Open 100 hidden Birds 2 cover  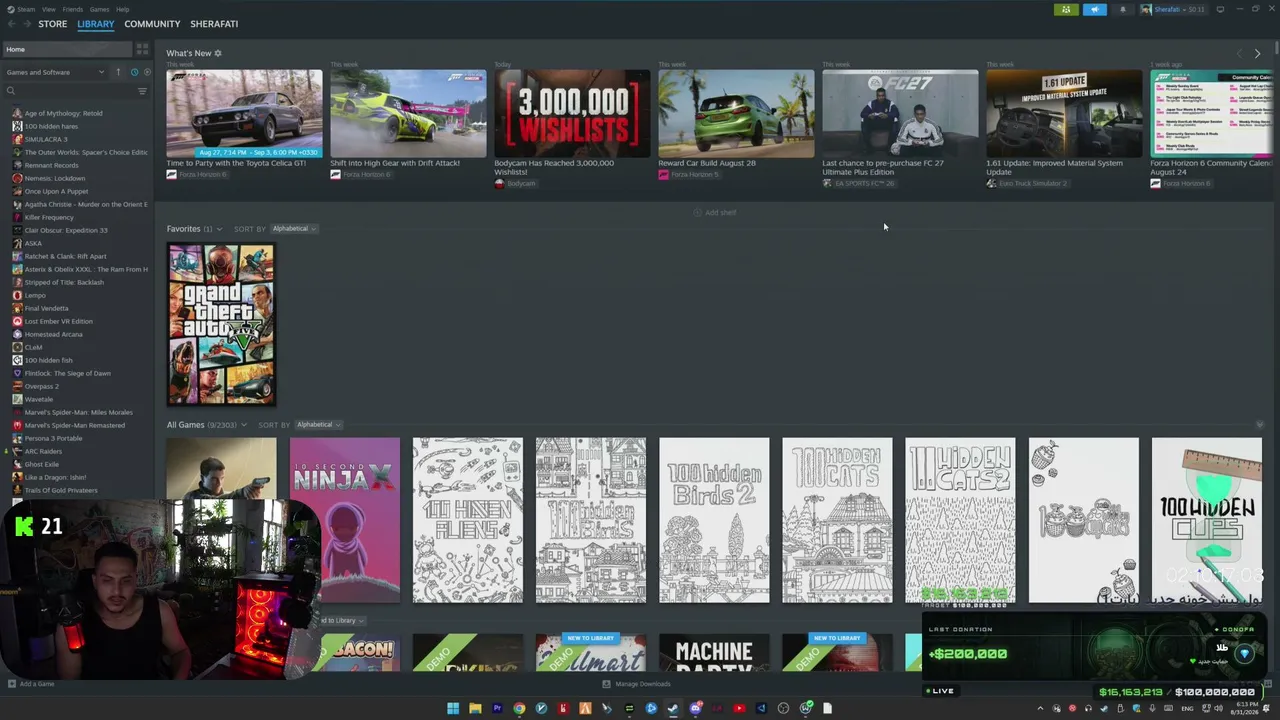[x=714, y=520]
